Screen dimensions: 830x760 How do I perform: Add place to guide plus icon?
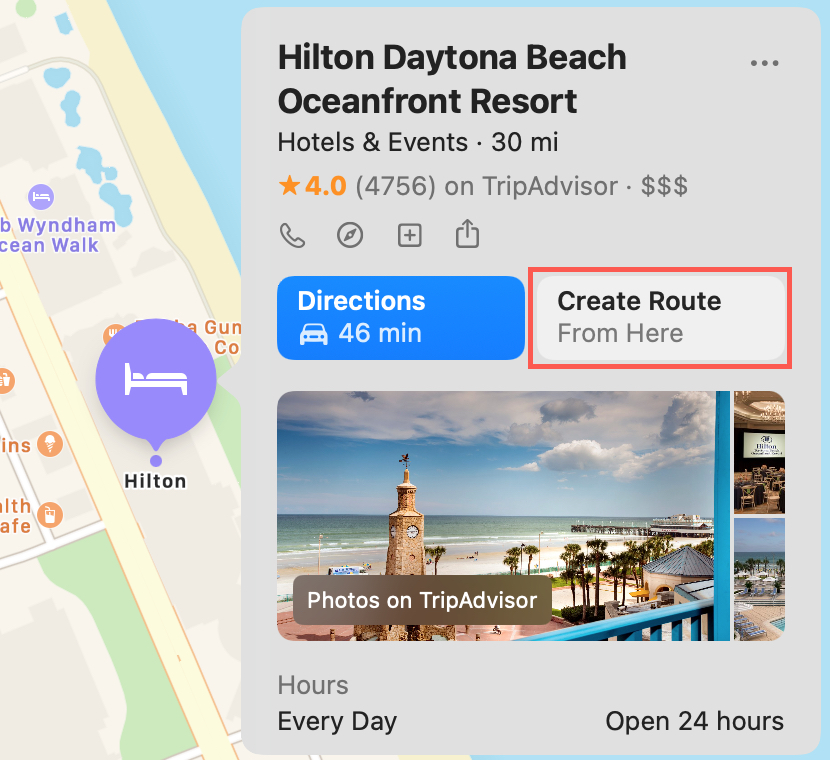tap(410, 236)
